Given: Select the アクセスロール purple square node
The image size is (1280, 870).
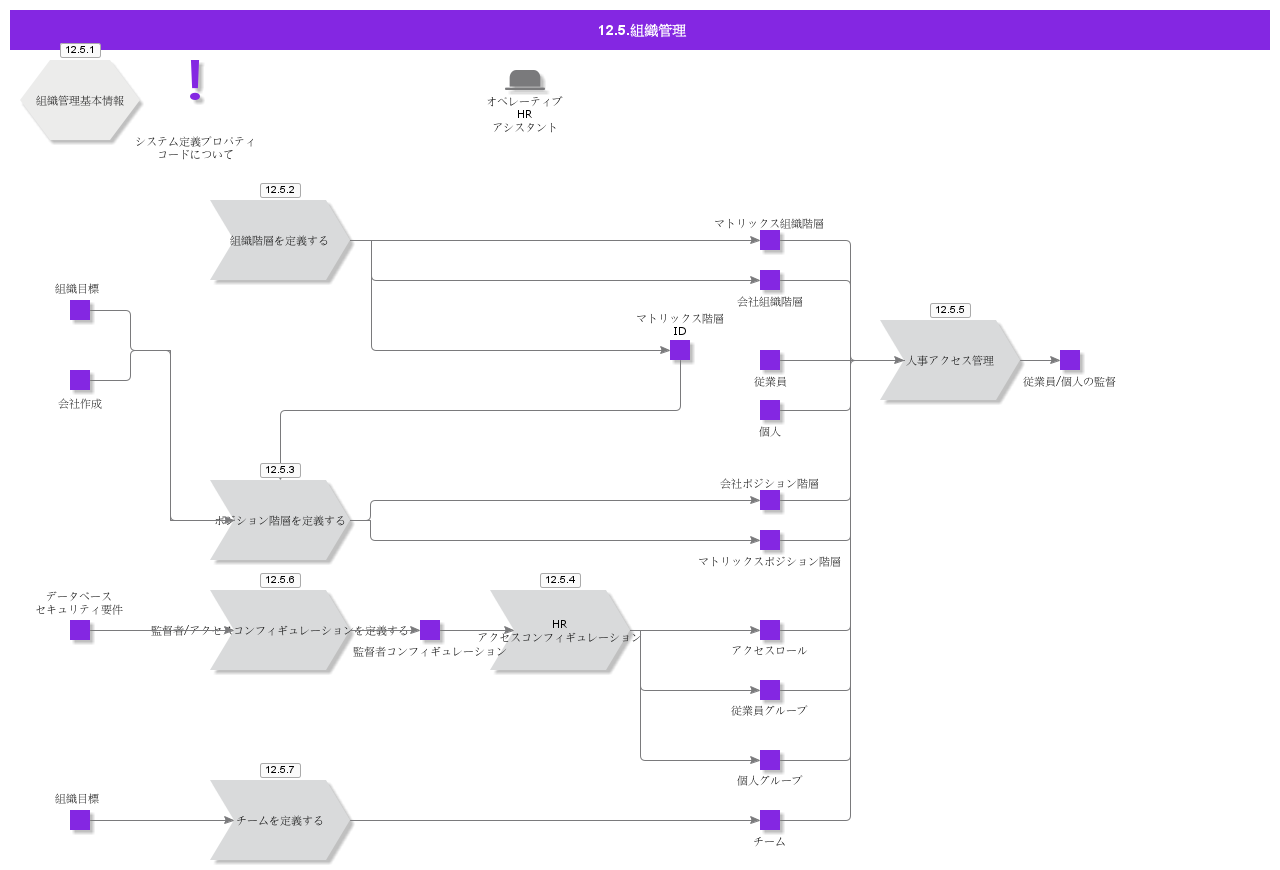Looking at the screenshot, I should tap(770, 630).
